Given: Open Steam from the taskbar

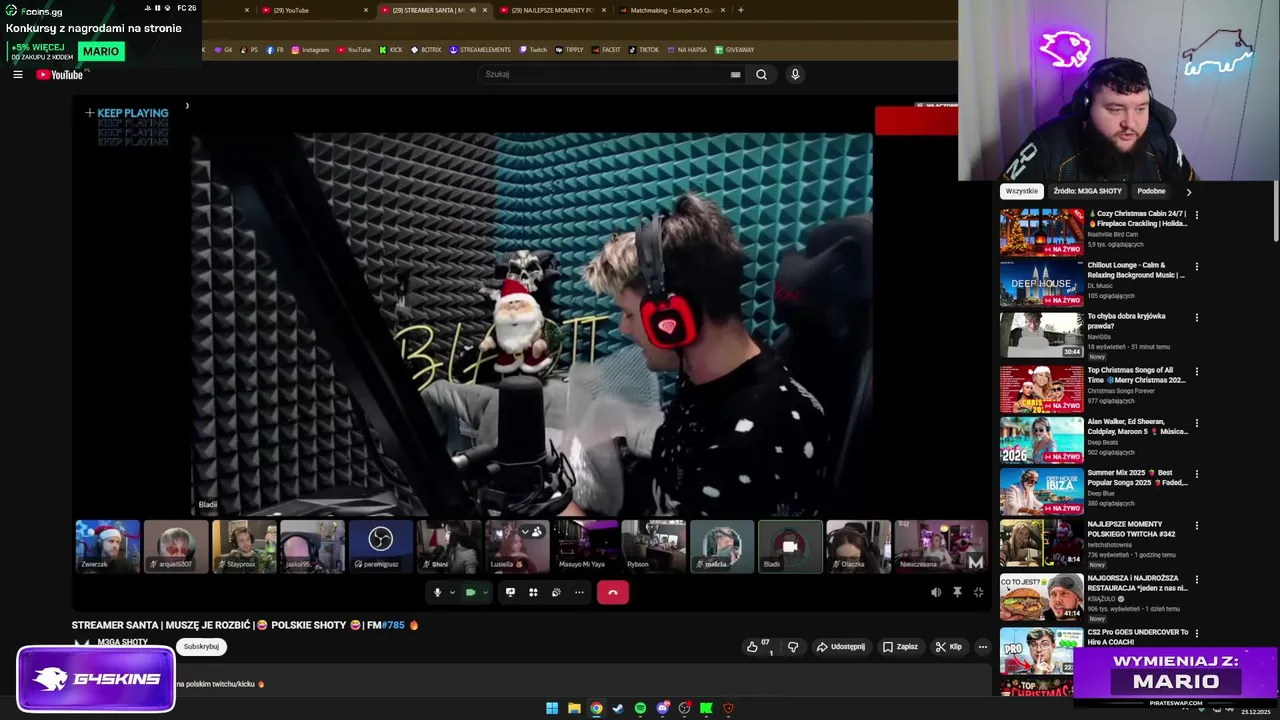Looking at the screenshot, I should pos(618,708).
